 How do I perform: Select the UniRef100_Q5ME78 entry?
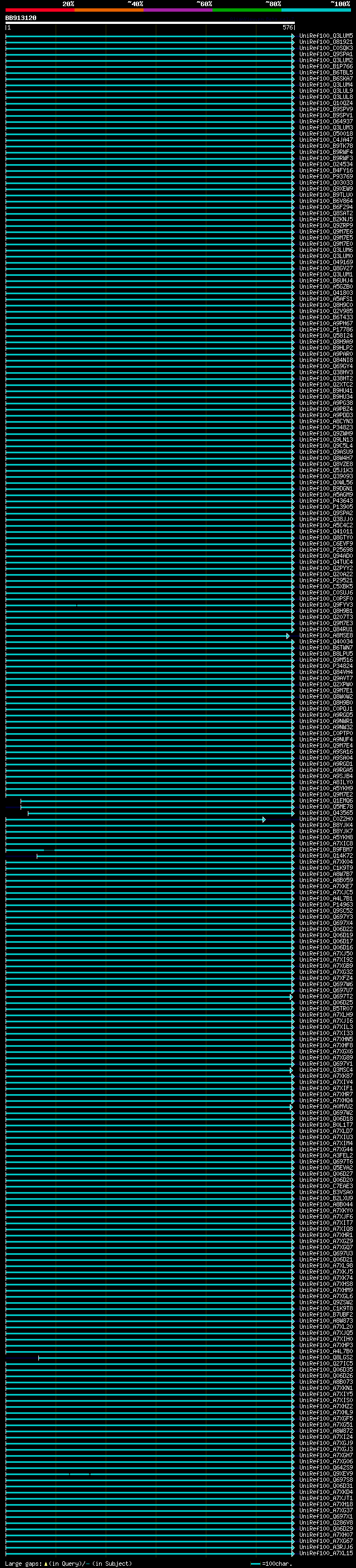pyautogui.click(x=326, y=807)
